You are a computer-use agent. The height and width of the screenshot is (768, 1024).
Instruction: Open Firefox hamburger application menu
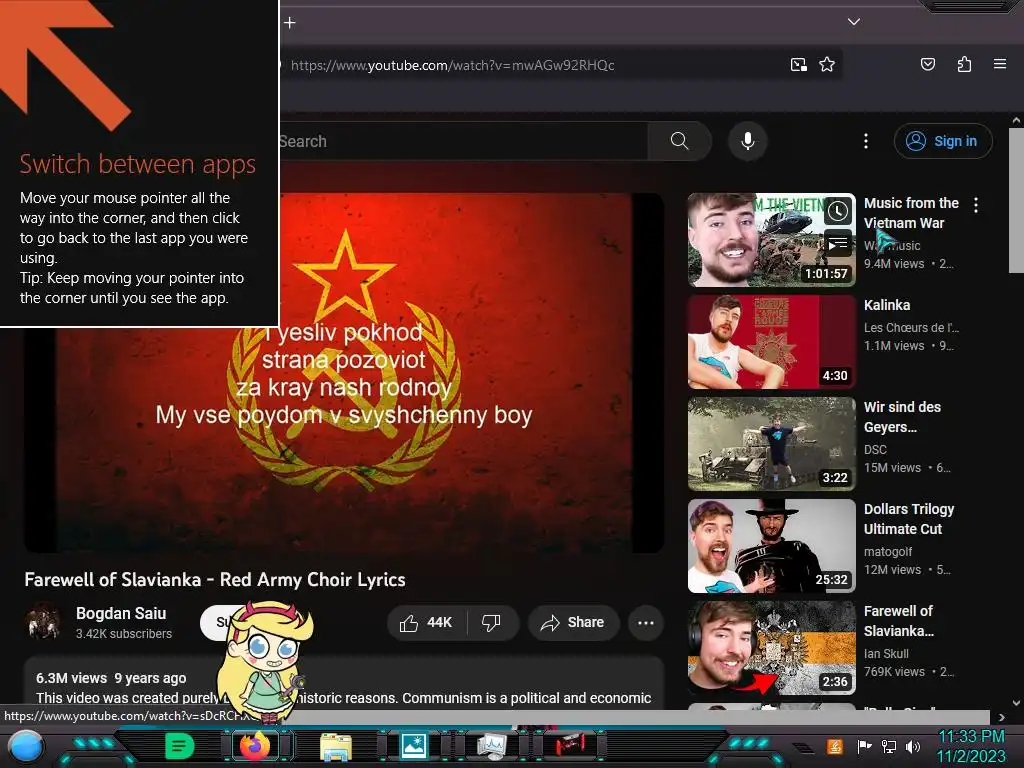[x=1000, y=64]
